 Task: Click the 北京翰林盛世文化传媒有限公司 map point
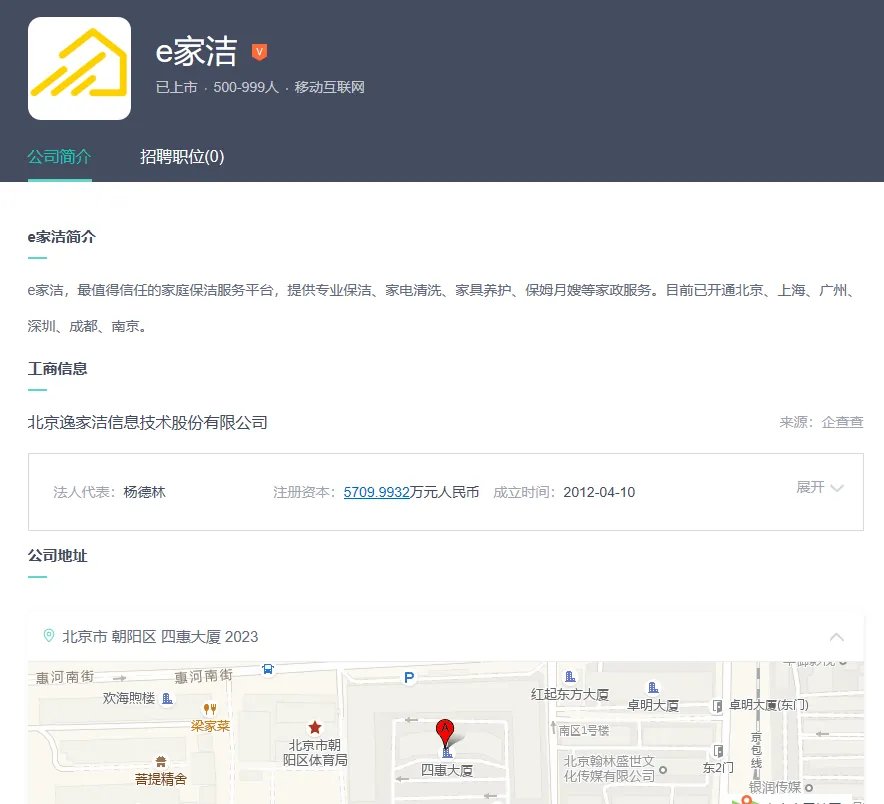[x=663, y=770]
